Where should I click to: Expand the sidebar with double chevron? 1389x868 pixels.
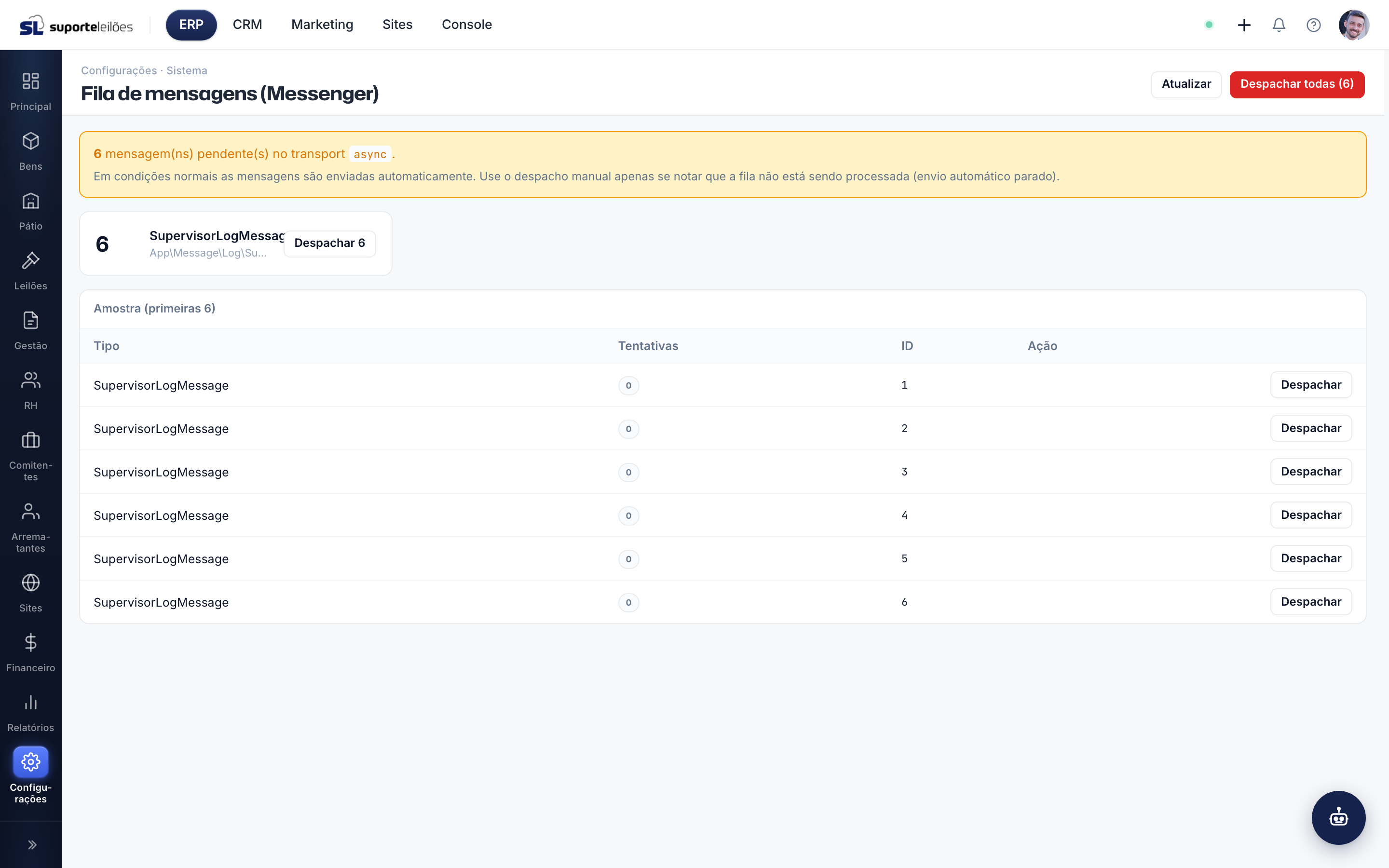(x=32, y=844)
